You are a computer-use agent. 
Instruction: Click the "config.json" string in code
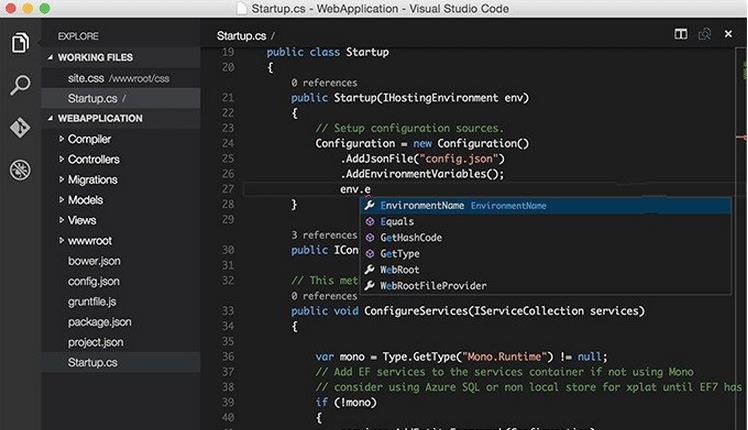point(458,158)
